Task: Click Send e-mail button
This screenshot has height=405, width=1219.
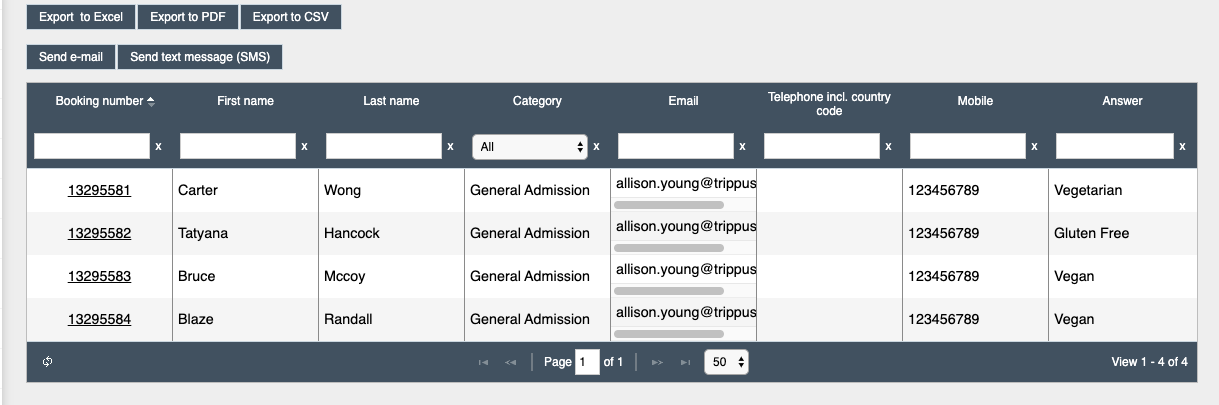Action: 71,57
